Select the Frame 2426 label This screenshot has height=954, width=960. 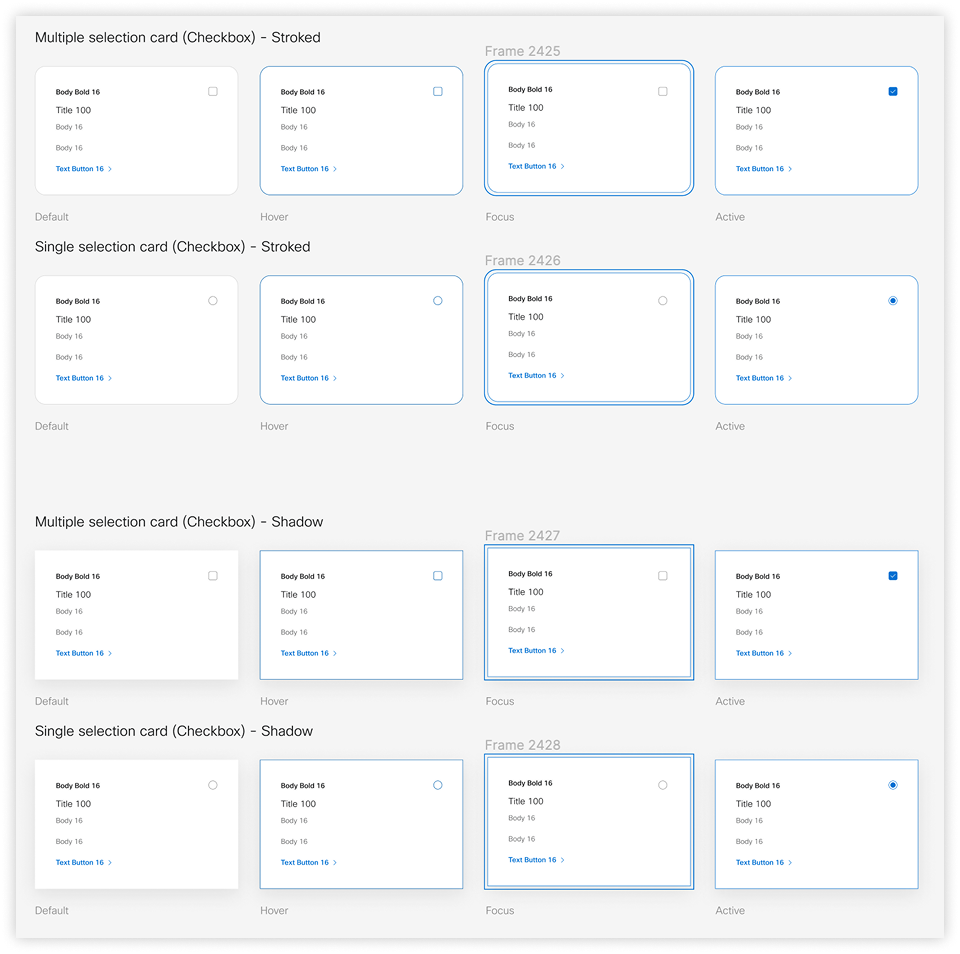pyautogui.click(x=522, y=261)
